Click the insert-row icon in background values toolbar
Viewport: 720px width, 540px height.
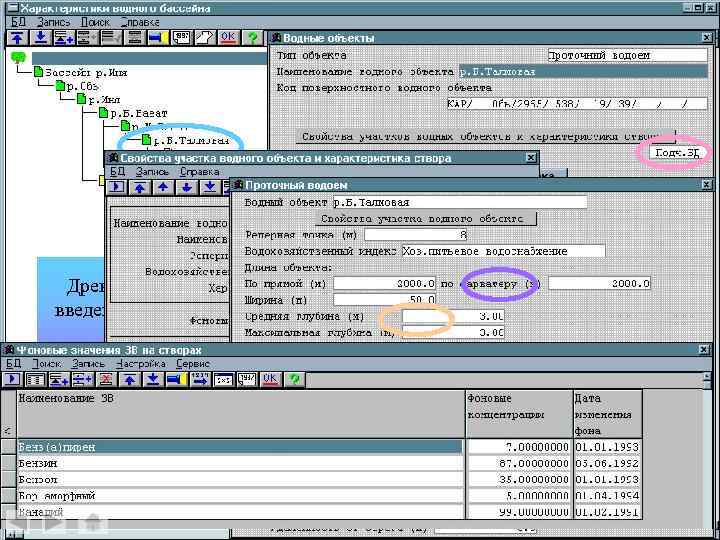(x=83, y=380)
